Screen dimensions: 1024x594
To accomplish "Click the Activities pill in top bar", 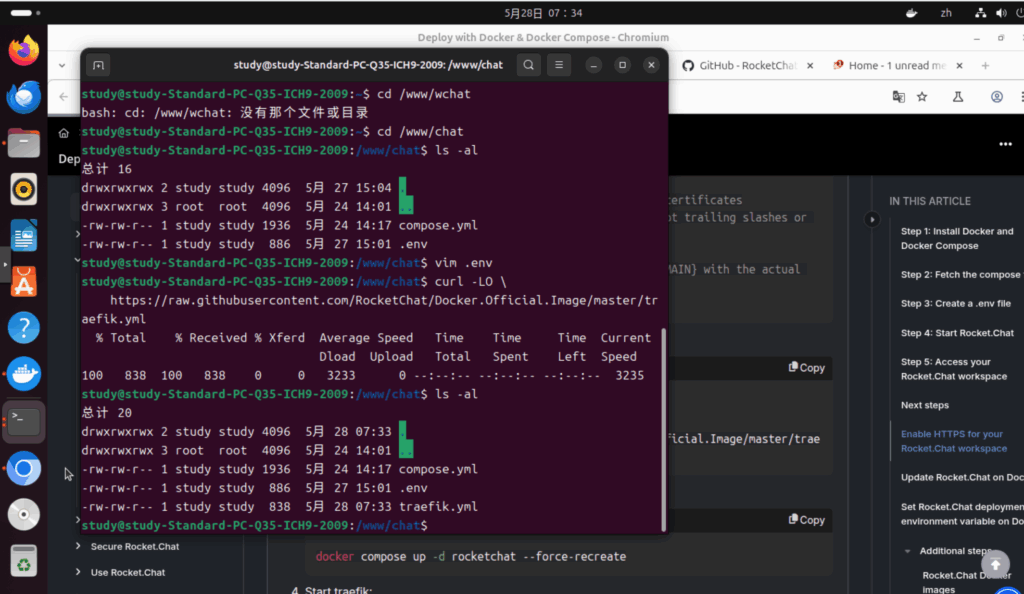I will (x=25, y=12).
